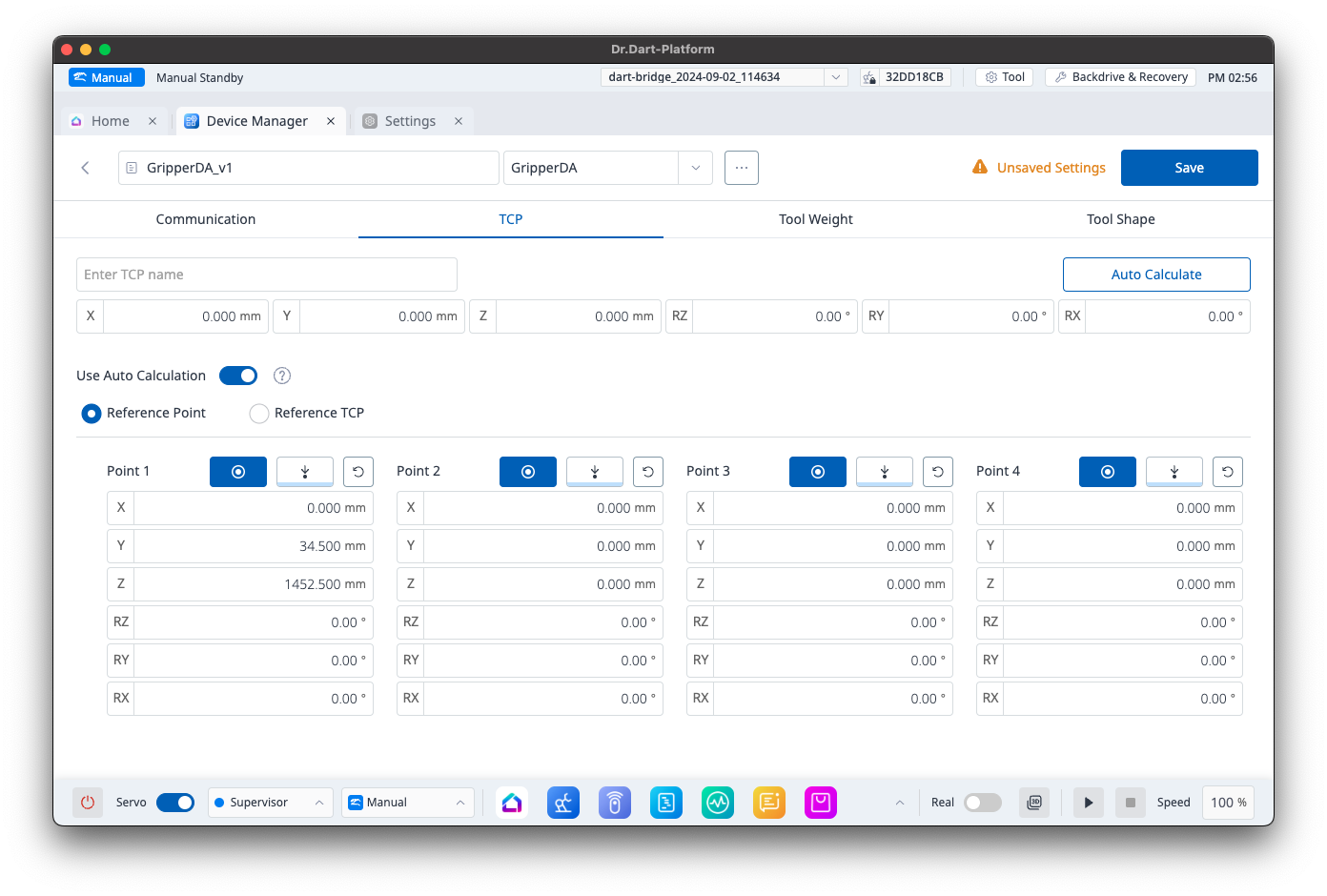Reset Point 2 values with the reset icon
Image resolution: width=1327 pixels, height=896 pixels.
coord(648,471)
